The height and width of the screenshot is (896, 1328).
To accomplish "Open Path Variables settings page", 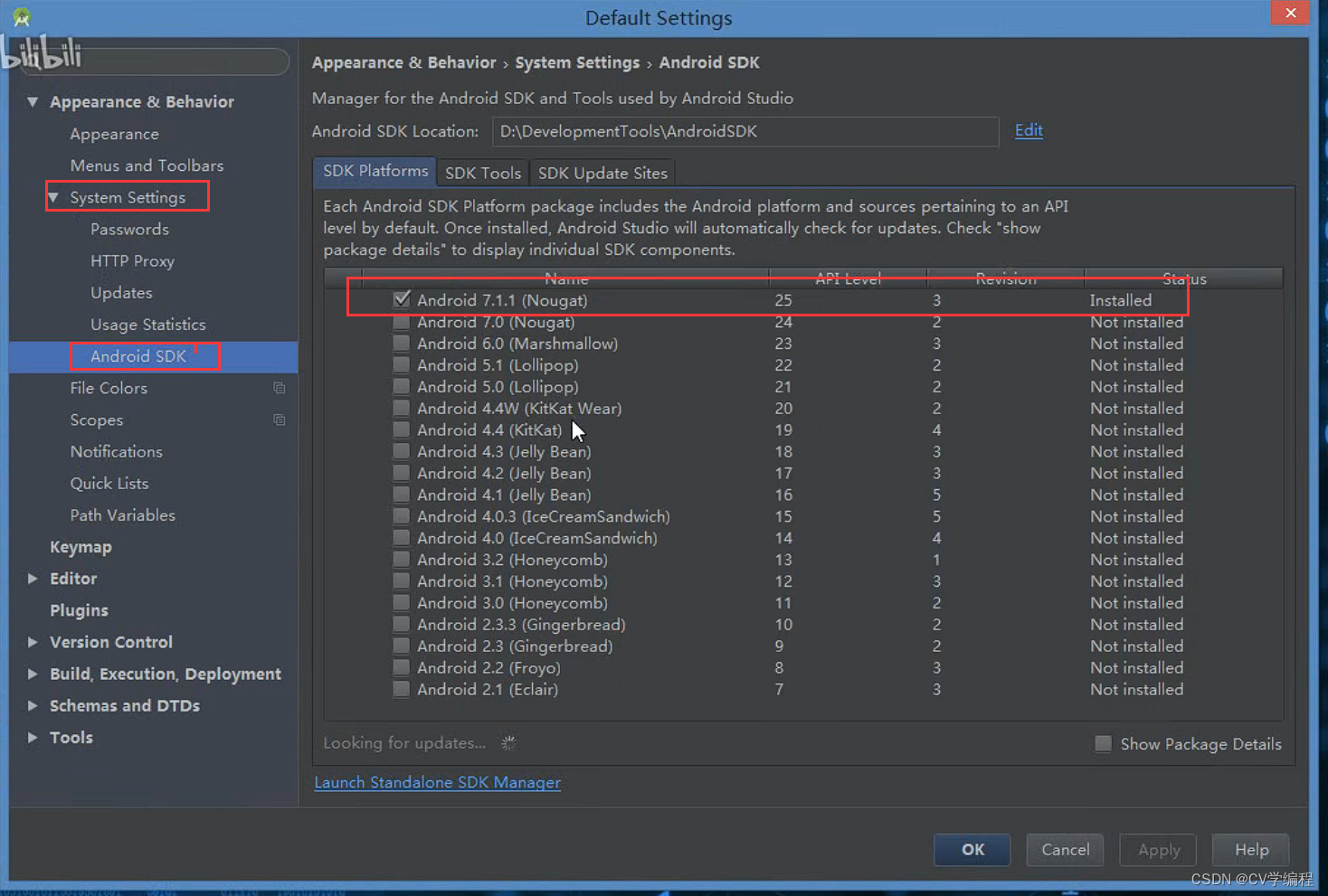I will 122,514.
